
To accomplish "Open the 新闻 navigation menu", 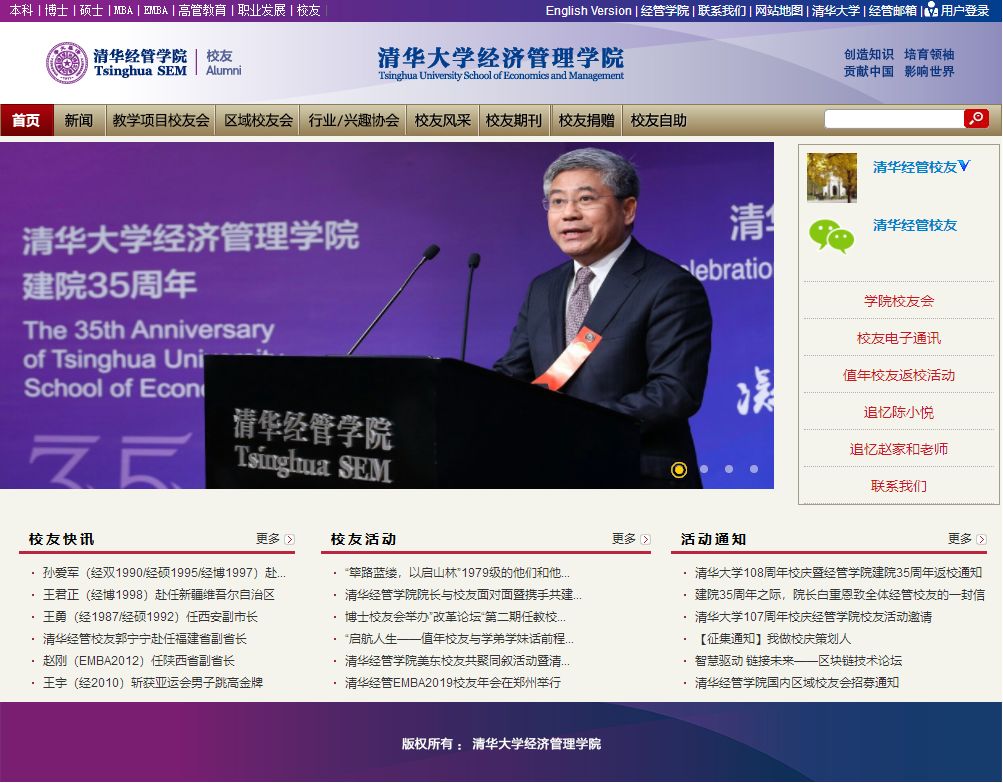I will pyautogui.click(x=79, y=120).
